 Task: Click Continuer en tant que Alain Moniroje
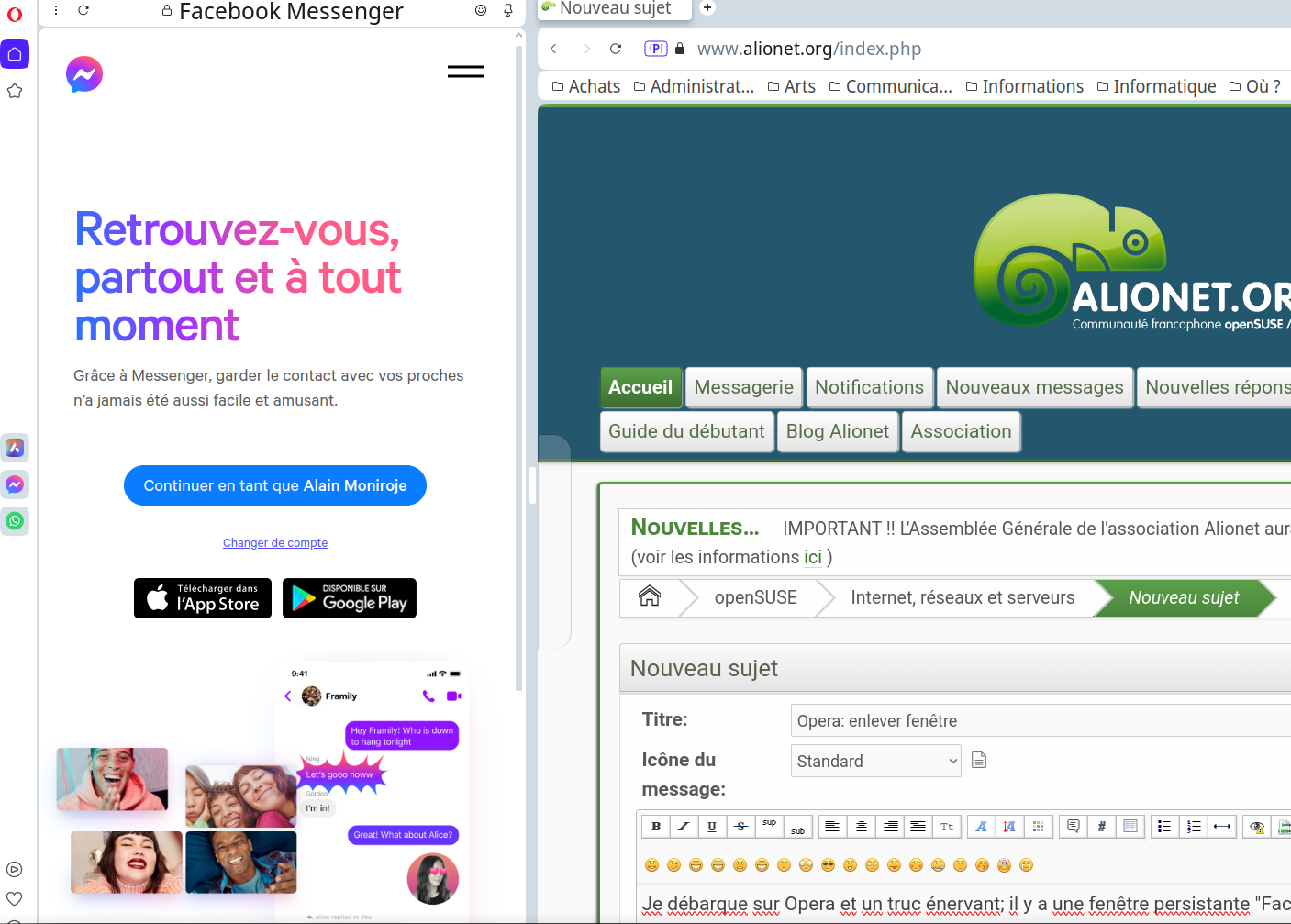[x=275, y=485]
